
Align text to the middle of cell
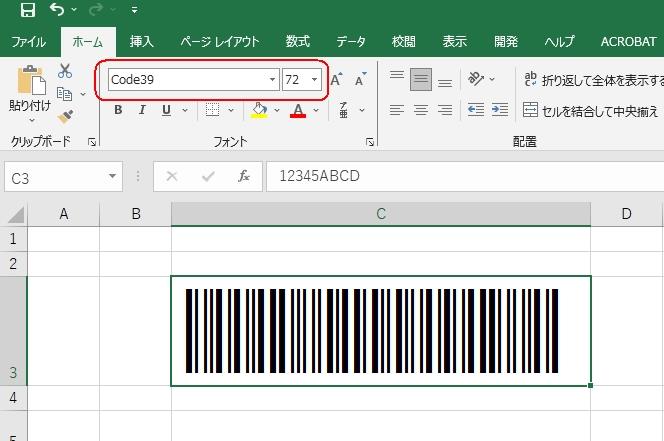point(421,79)
